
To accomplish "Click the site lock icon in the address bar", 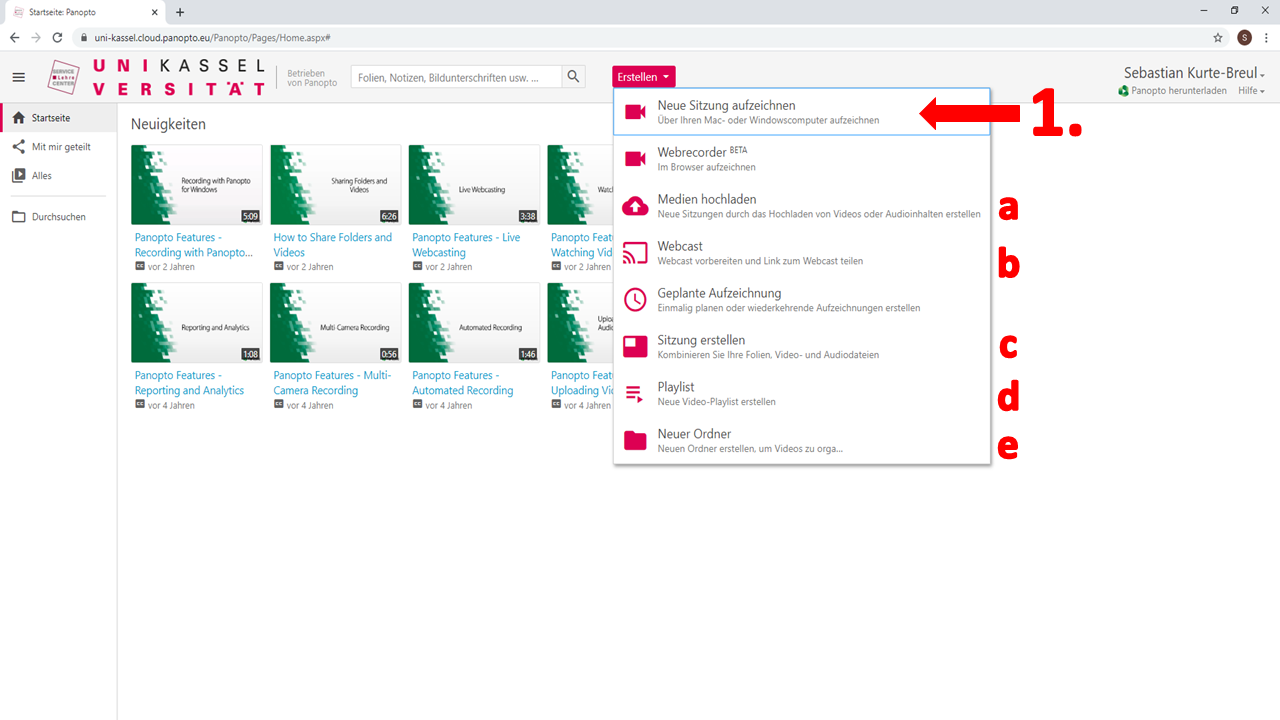I will [85, 37].
